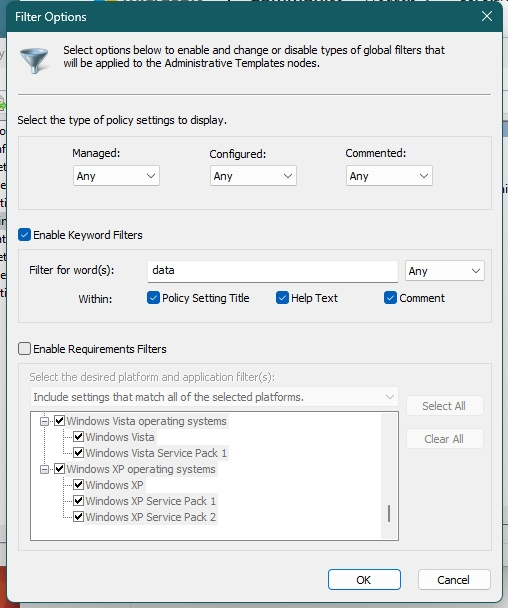Open the Include settings platform match dropdown
The height and width of the screenshot is (608, 508).
214,397
